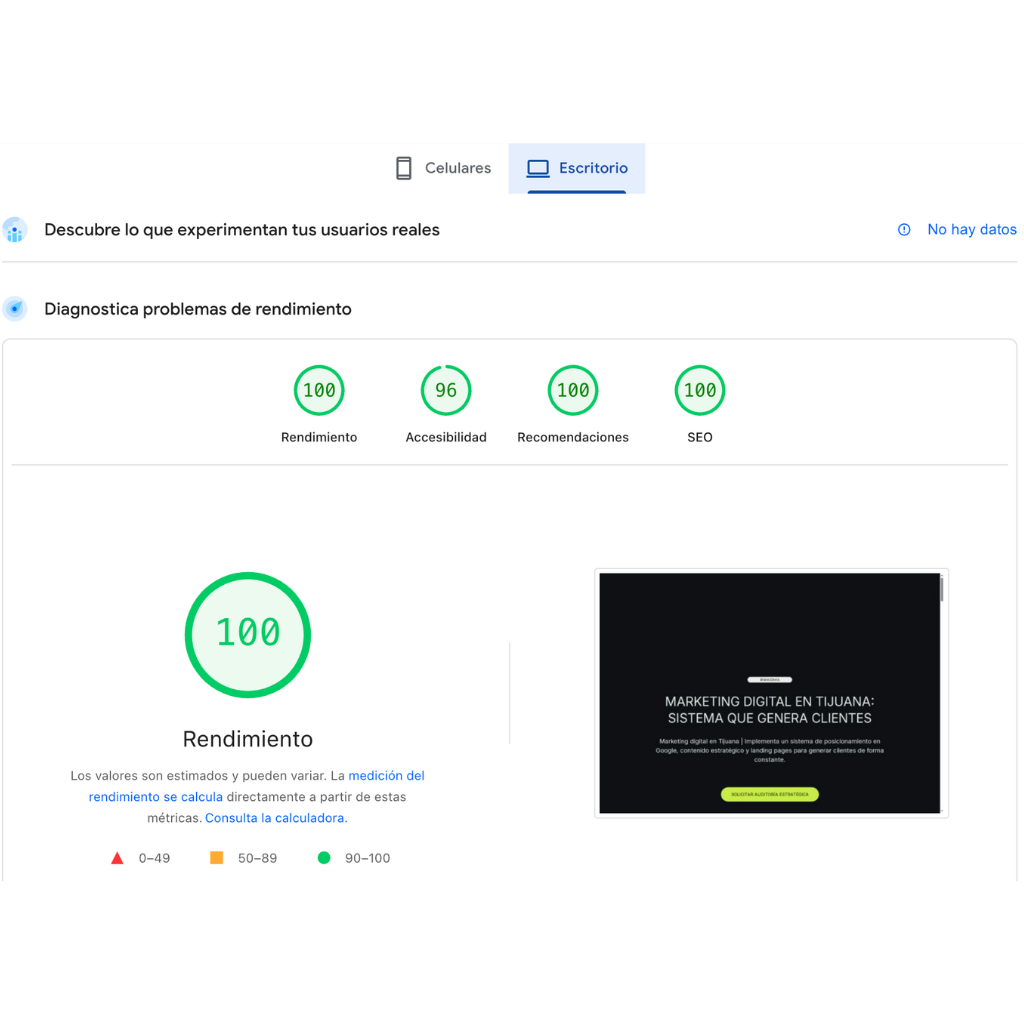Viewport: 1024px width, 1024px height.
Task: Click the performance diagnostics gauge icon
Action: pos(14,309)
